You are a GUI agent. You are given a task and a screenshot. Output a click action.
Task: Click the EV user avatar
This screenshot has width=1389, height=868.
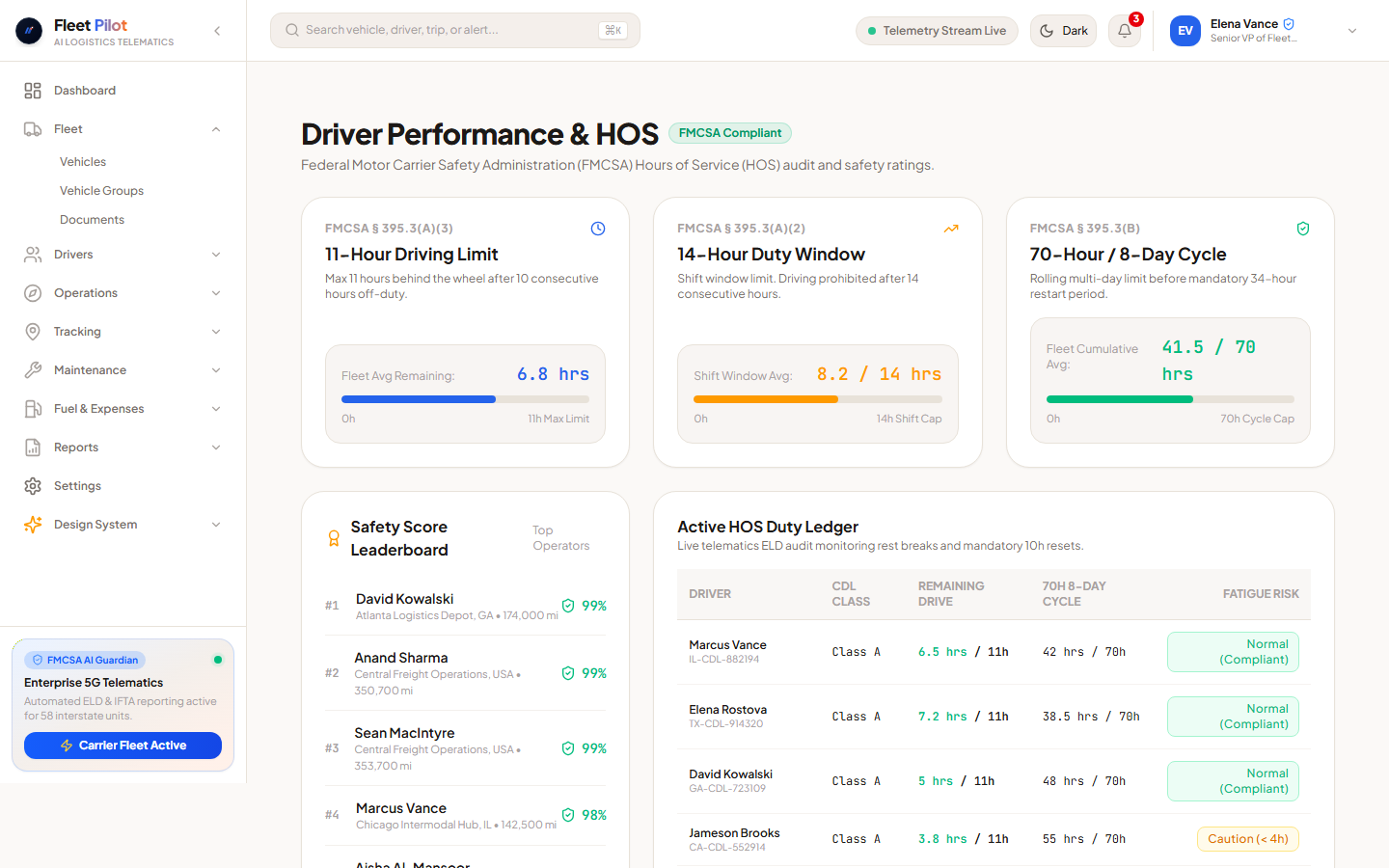pos(1185,31)
